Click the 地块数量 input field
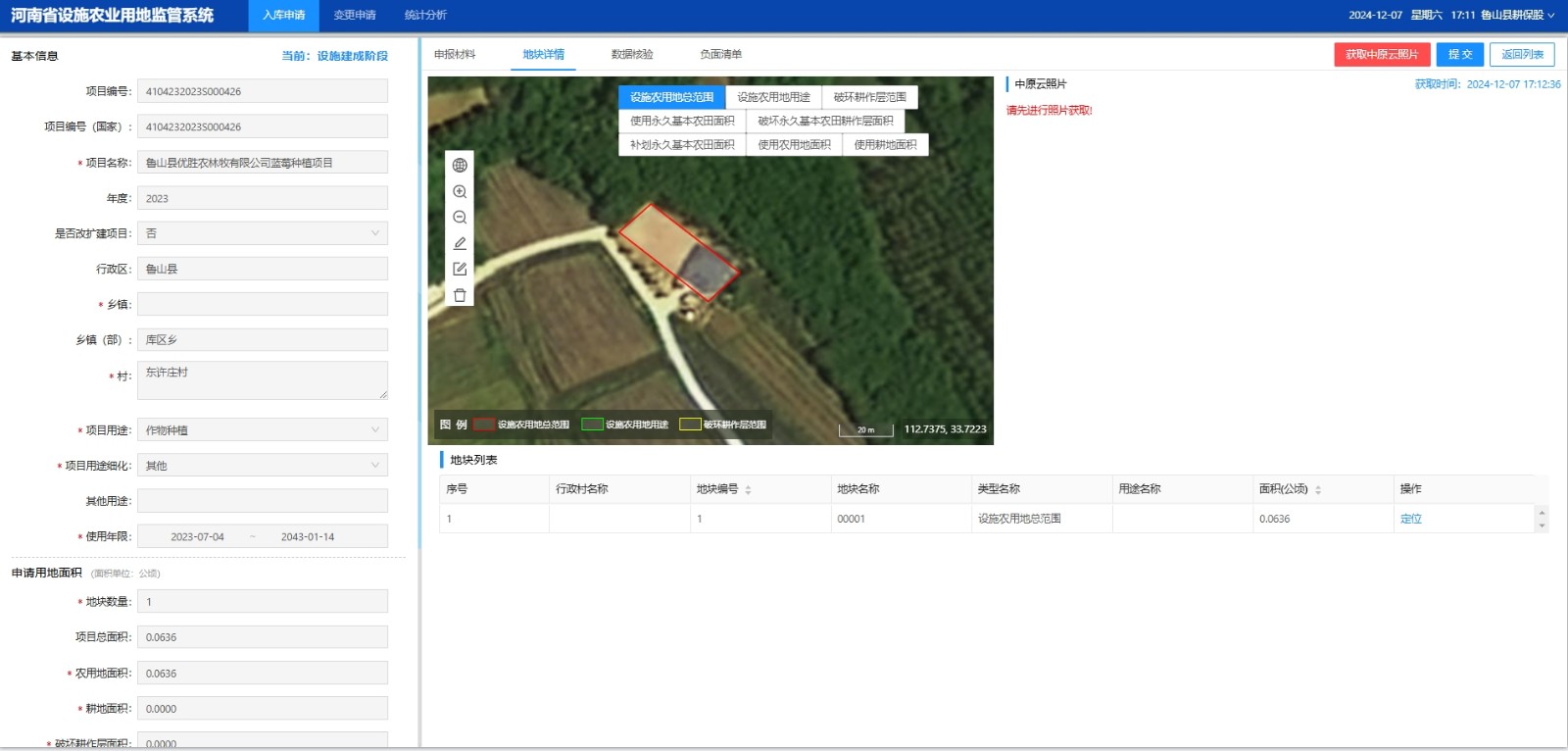Viewport: 1568px width, 751px height. [263, 602]
